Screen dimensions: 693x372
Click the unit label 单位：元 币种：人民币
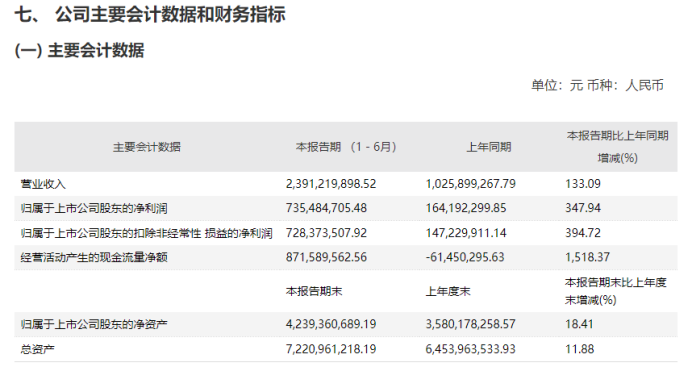(598, 85)
